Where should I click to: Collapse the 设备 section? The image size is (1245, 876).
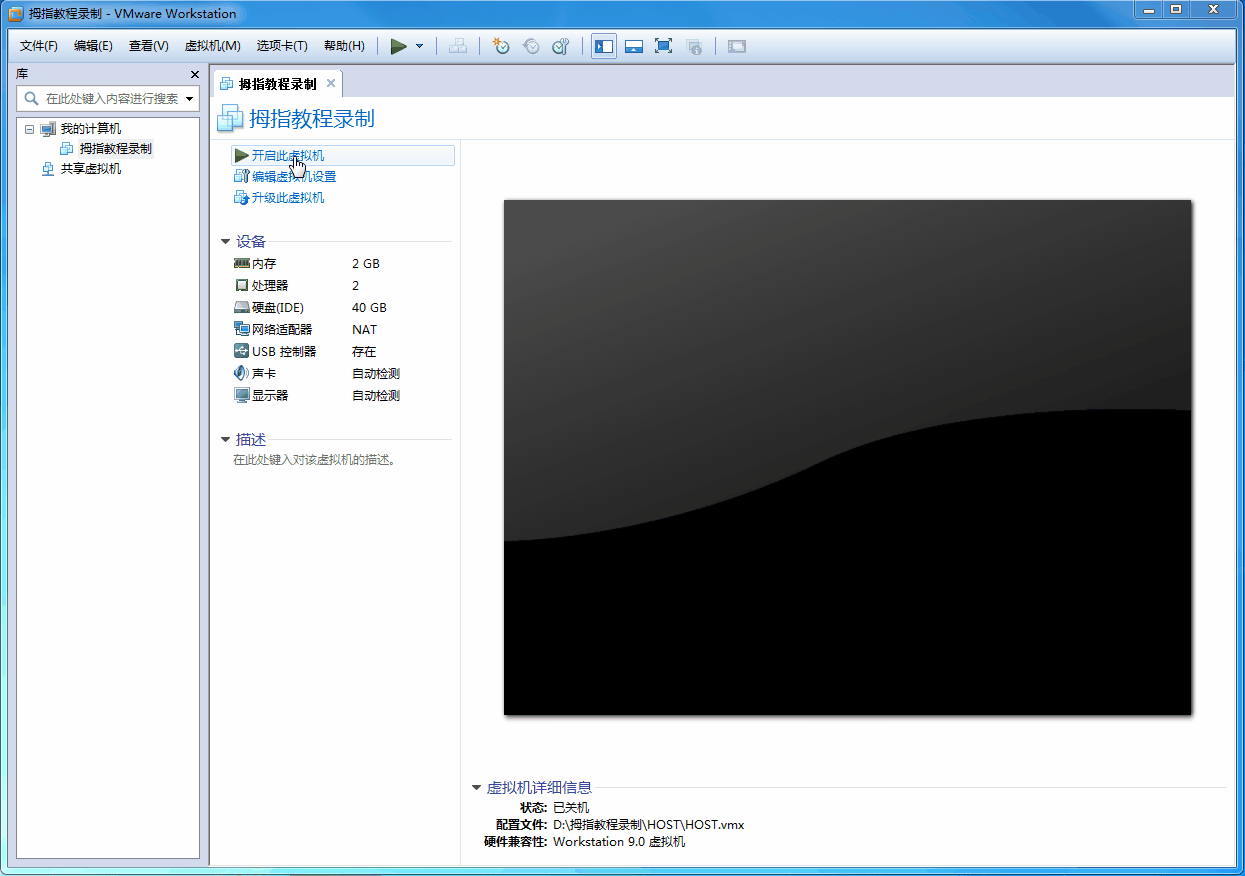point(226,241)
